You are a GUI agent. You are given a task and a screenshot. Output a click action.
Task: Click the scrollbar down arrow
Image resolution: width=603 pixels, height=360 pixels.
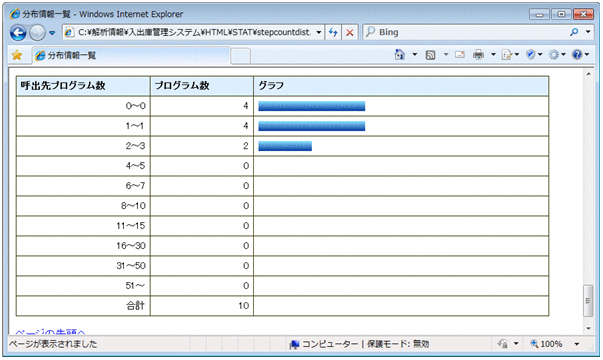588,328
